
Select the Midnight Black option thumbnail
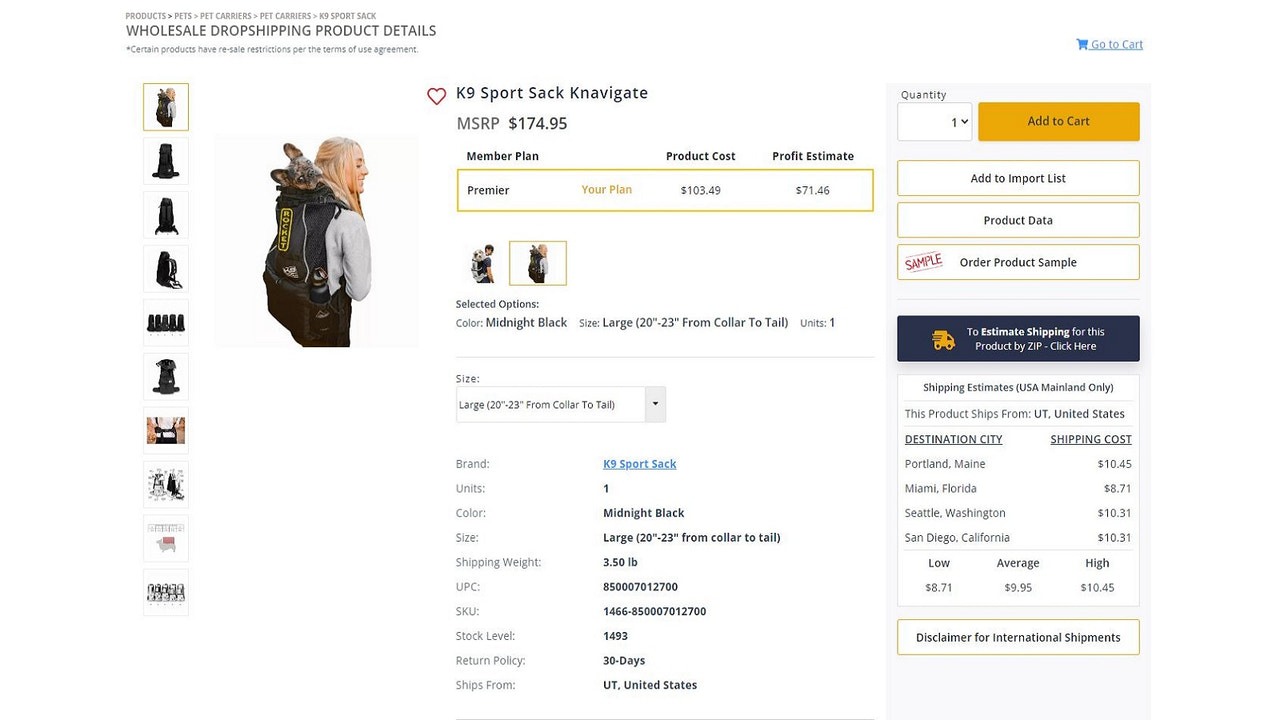pos(537,263)
